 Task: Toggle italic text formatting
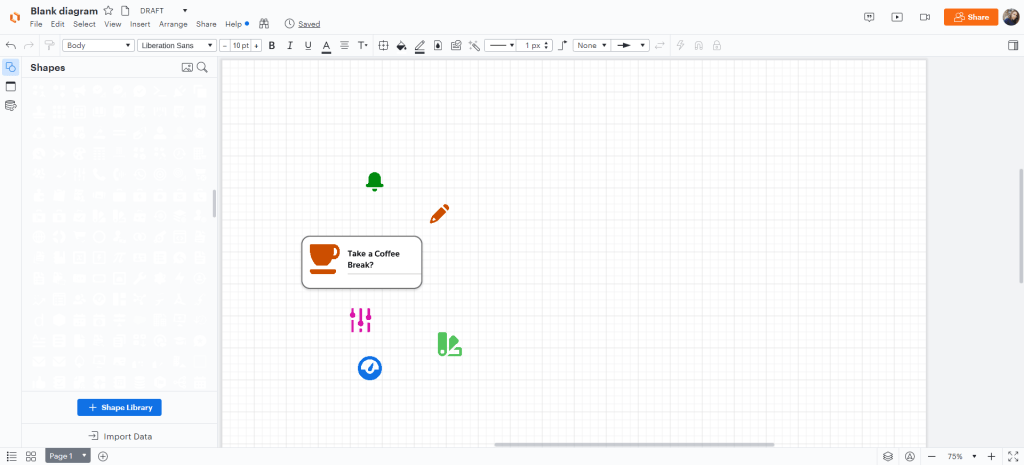290,45
